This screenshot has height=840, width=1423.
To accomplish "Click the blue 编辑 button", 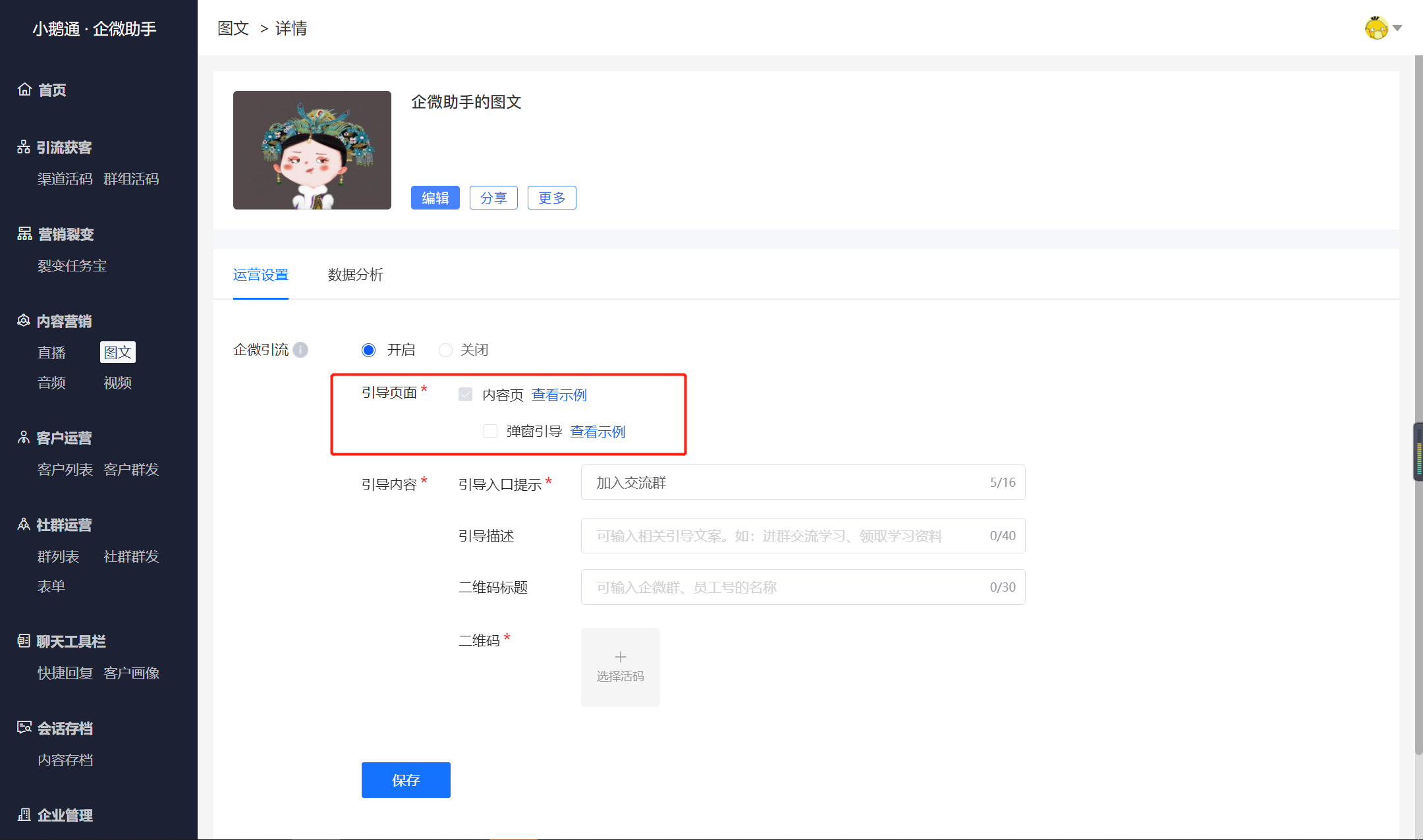I will point(435,198).
